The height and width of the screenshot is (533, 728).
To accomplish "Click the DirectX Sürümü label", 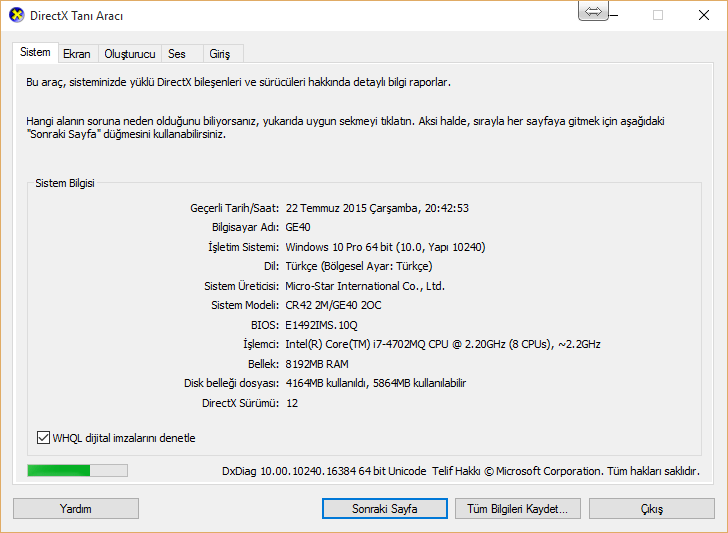I will (x=240, y=403).
